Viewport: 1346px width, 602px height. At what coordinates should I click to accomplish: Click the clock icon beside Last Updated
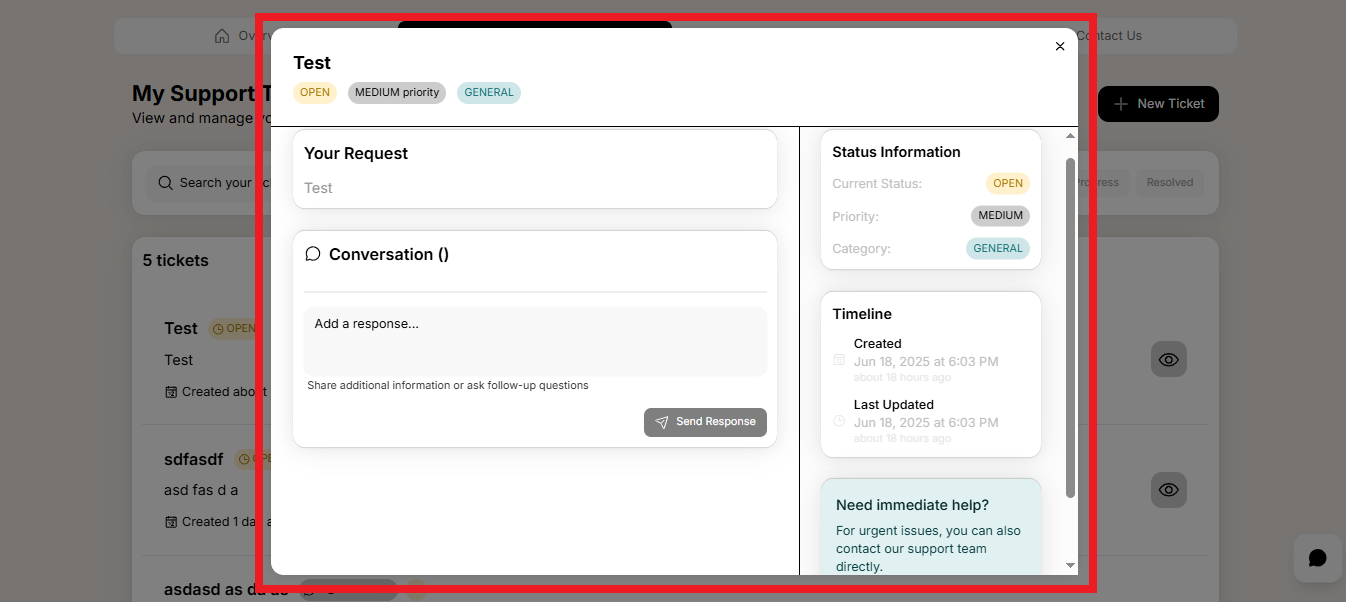pyautogui.click(x=839, y=421)
